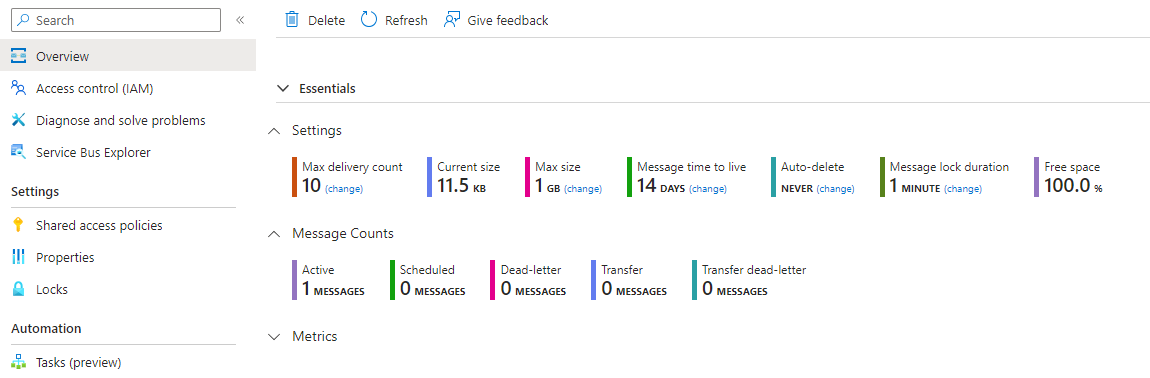The width and height of the screenshot is (1150, 378).
Task: Collapse the Settings section chevron
Action: (x=274, y=131)
